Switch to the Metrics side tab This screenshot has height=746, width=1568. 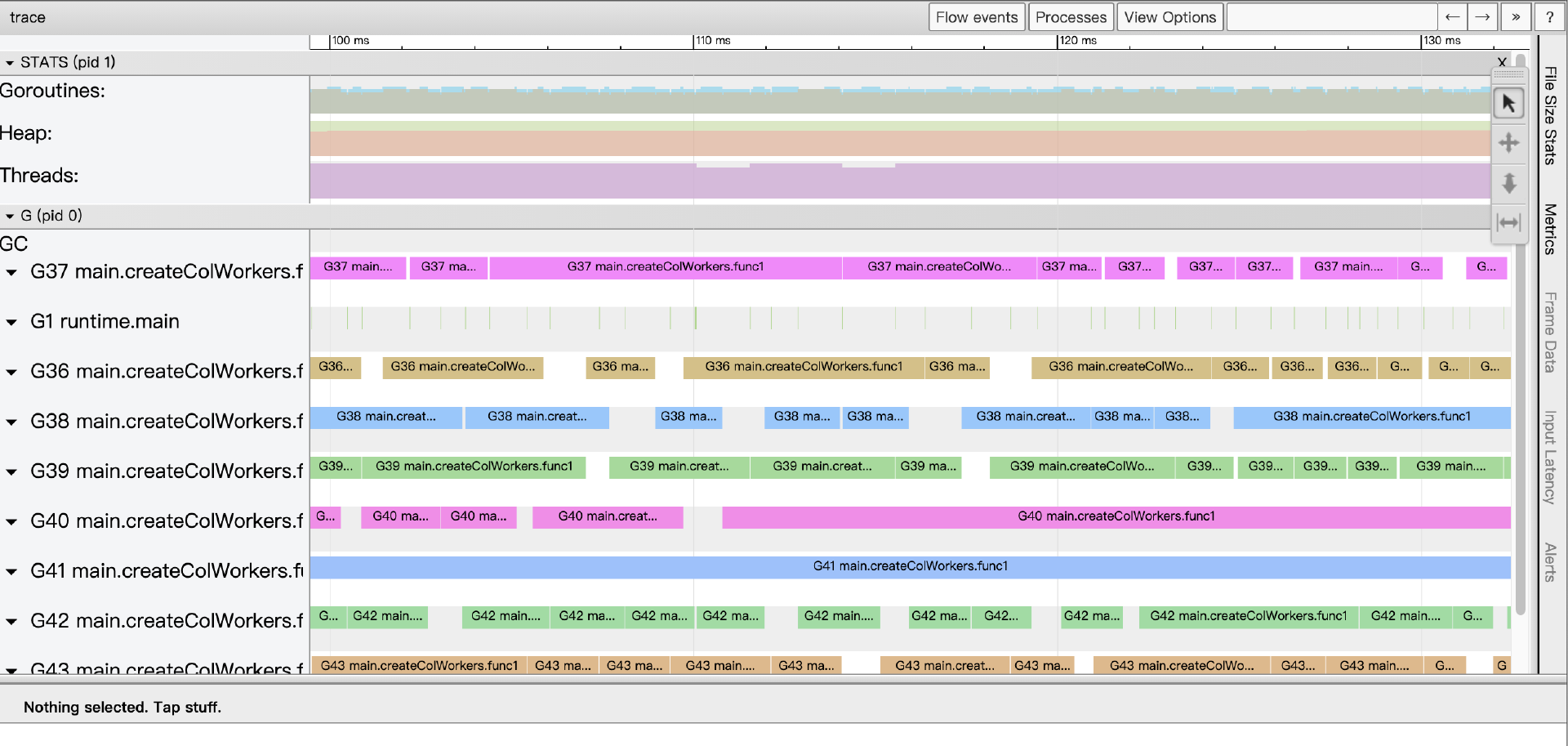pyautogui.click(x=1549, y=229)
